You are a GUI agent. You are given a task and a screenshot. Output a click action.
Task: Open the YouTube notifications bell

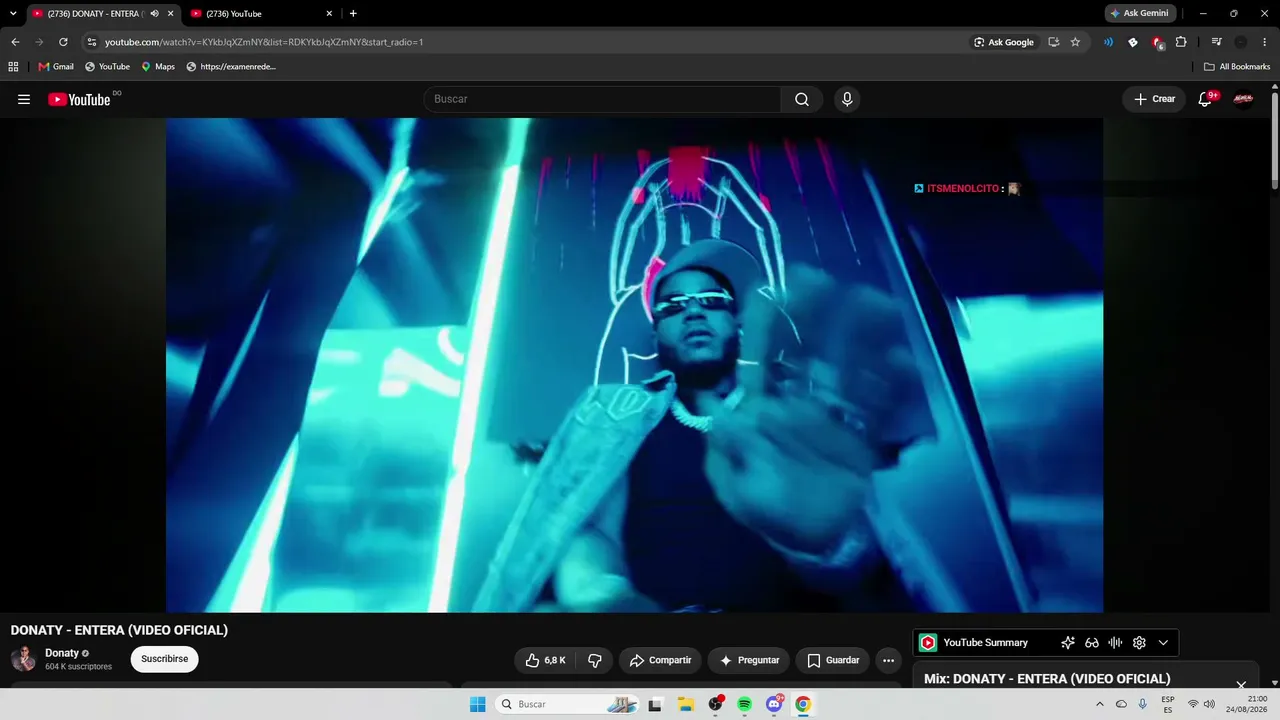(1206, 99)
